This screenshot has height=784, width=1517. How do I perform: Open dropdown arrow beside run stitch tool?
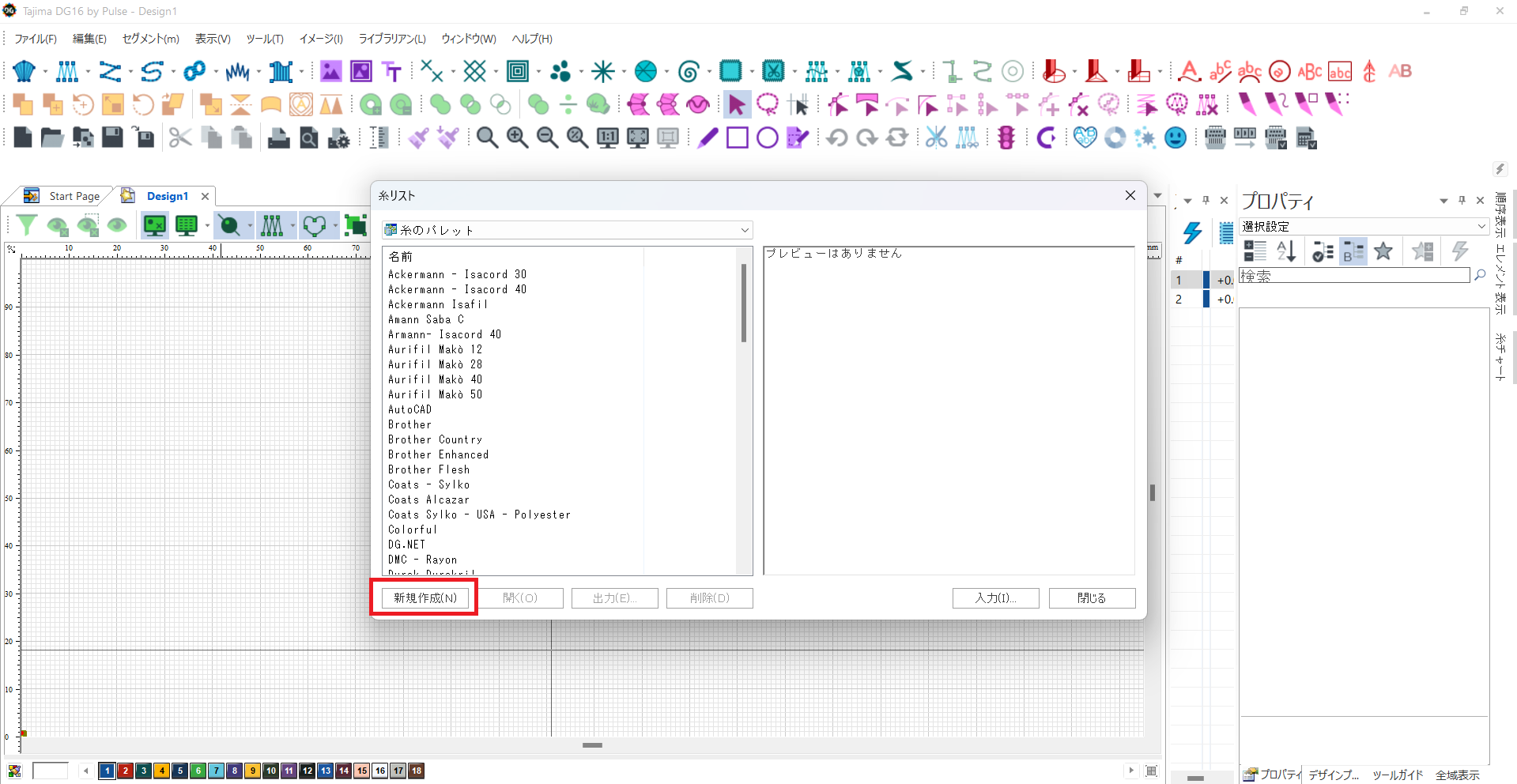(130, 72)
